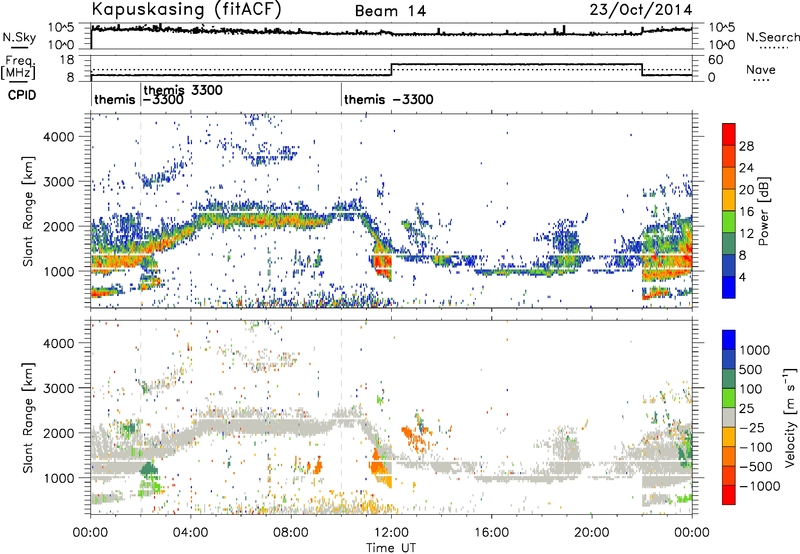Select the Velocity [m s-1] colorbar title
Viewport: 800px width, 554px height.
790,417
